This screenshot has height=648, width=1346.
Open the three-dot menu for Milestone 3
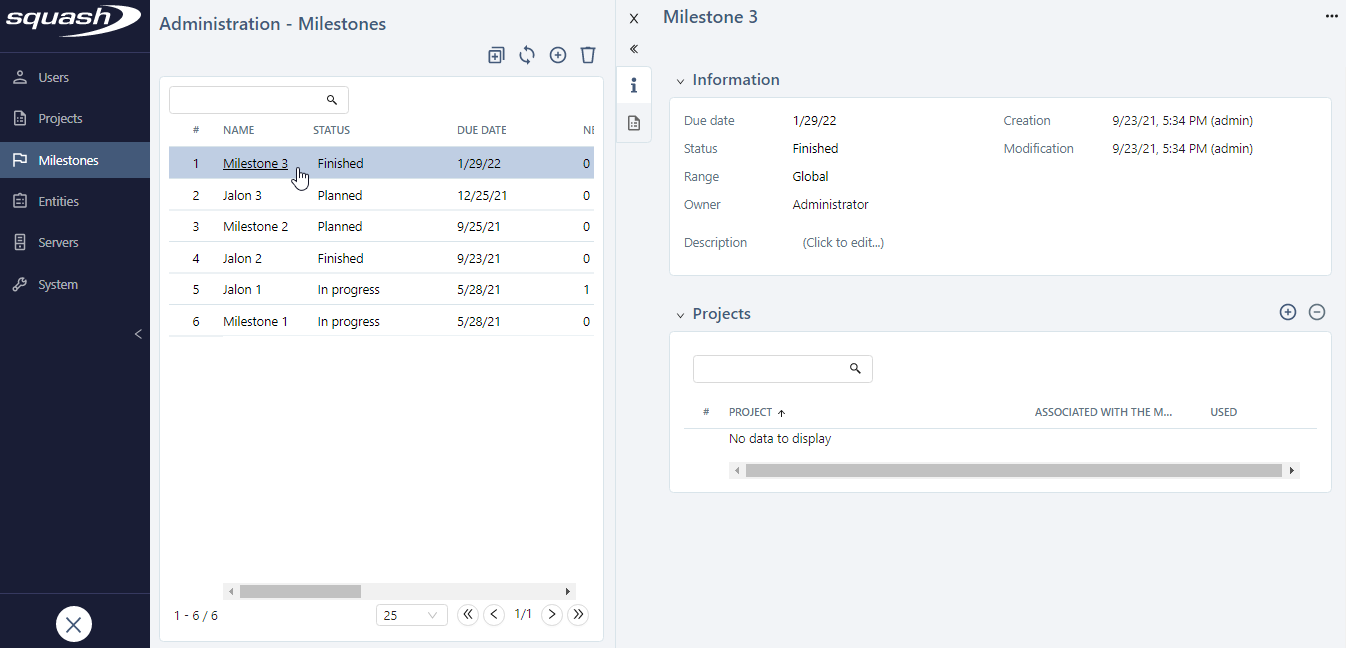coord(1331,16)
